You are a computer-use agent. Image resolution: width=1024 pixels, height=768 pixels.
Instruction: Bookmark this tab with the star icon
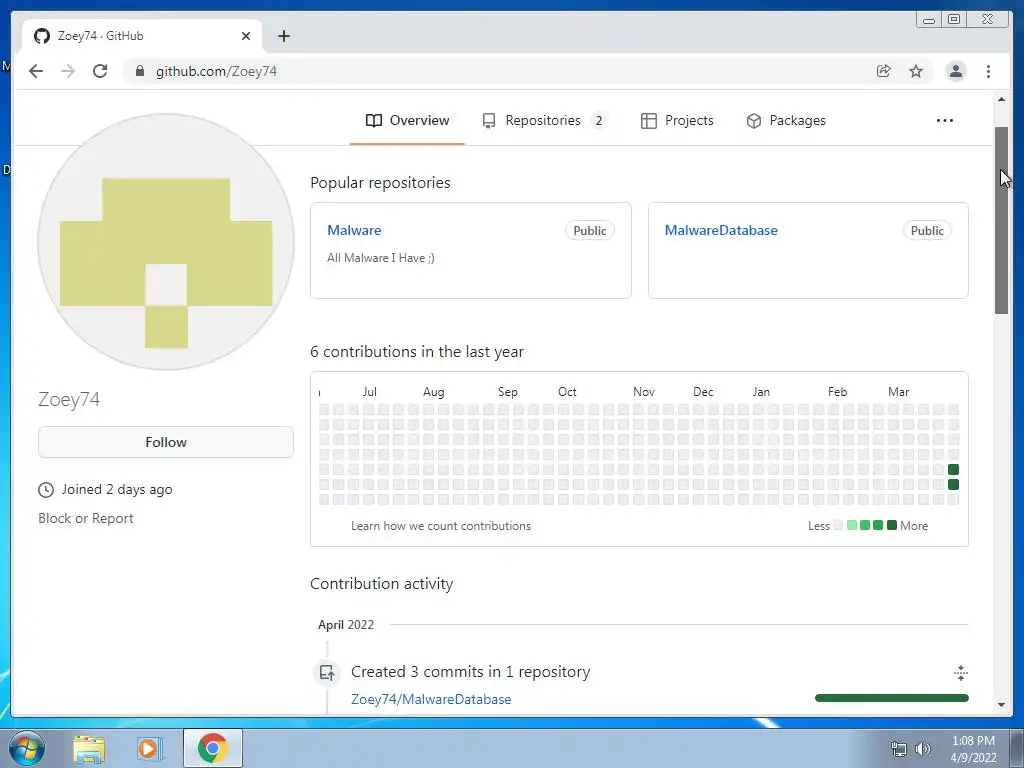916,71
